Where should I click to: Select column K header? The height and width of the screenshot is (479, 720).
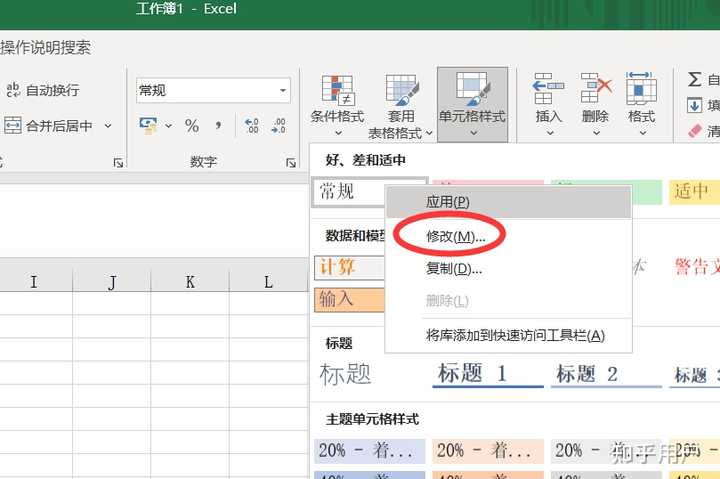click(190, 281)
